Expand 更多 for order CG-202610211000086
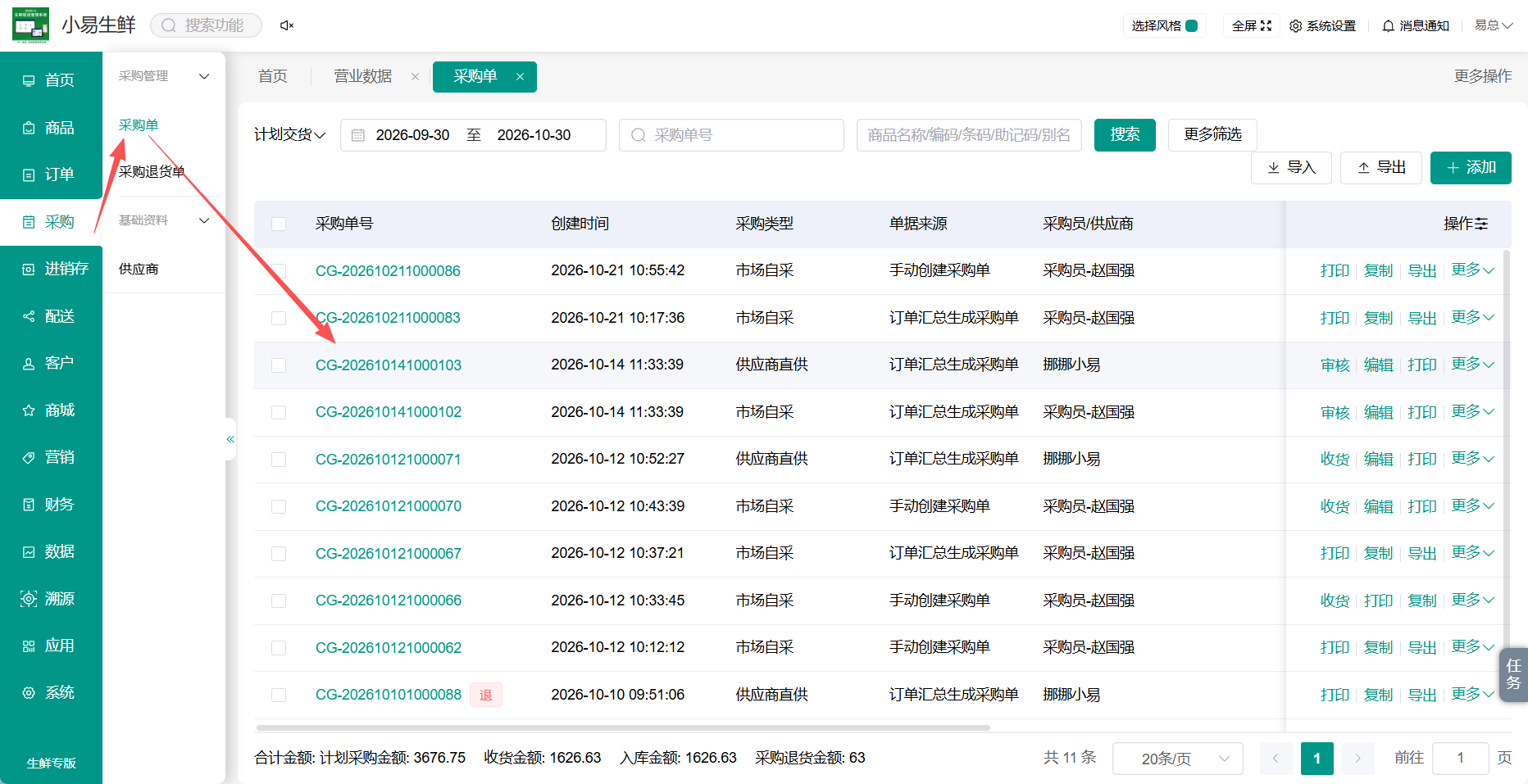This screenshot has width=1528, height=784. (1472, 270)
